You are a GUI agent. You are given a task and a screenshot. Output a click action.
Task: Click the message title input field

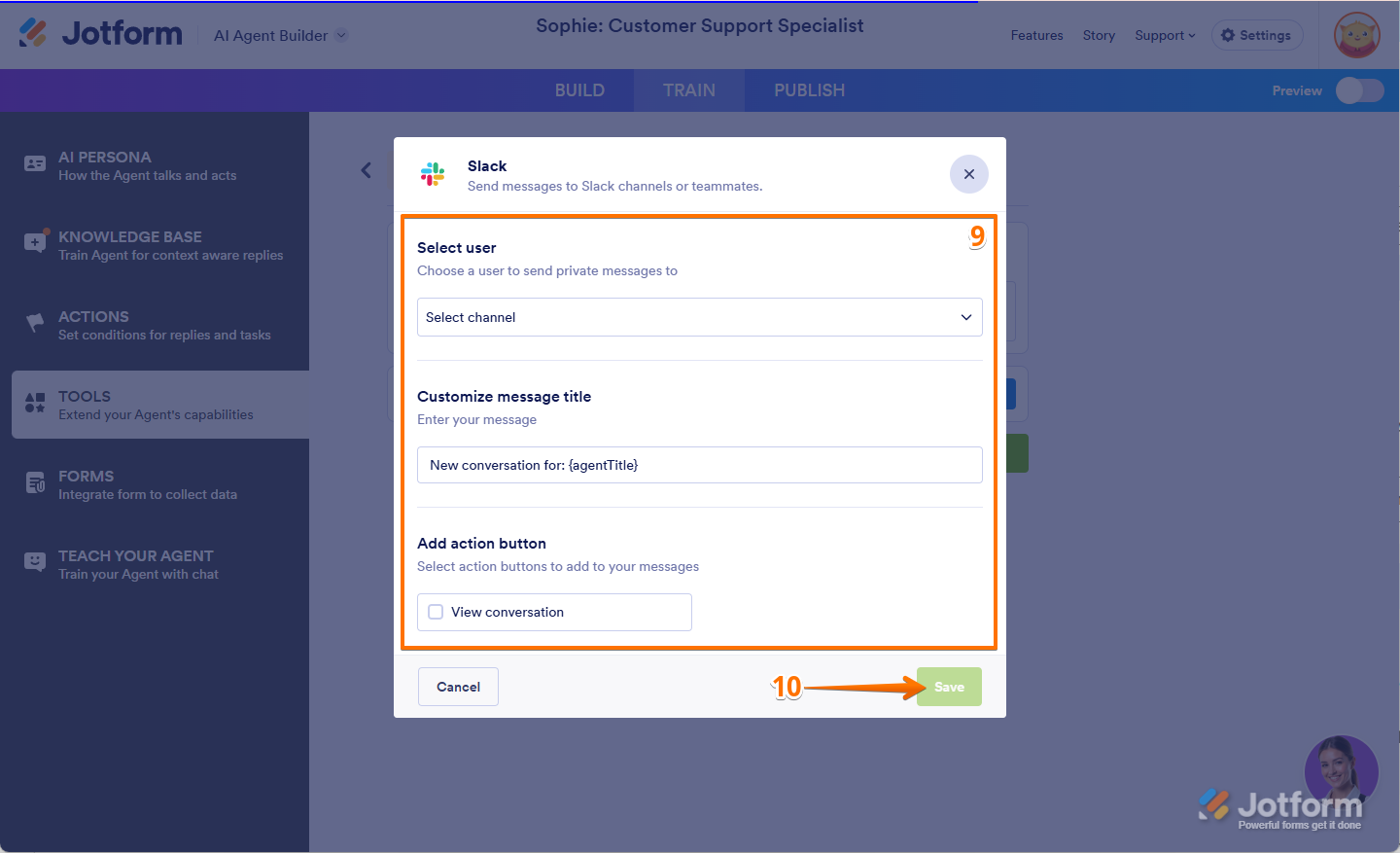pos(700,465)
